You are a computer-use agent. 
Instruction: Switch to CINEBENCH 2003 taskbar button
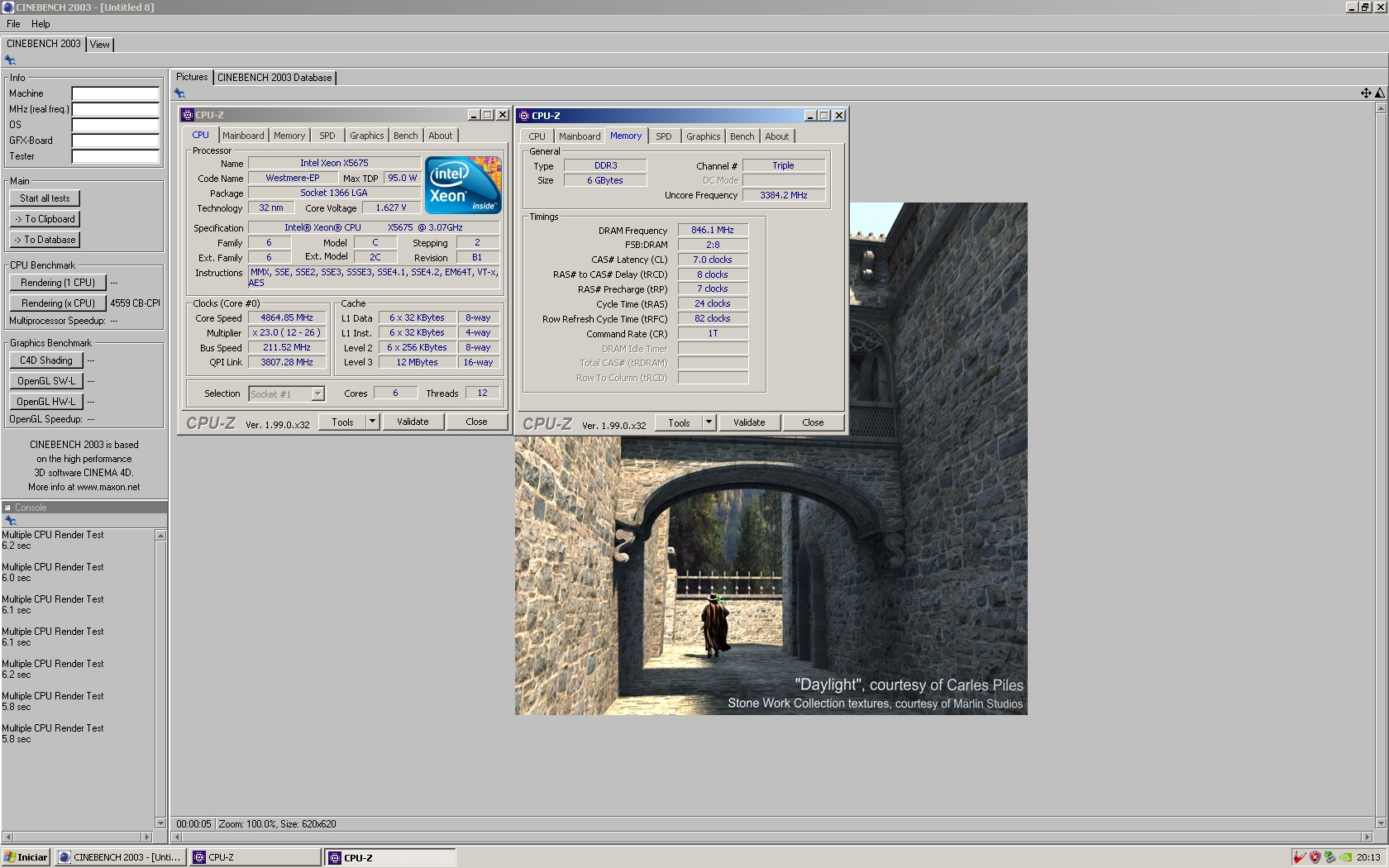click(120, 857)
